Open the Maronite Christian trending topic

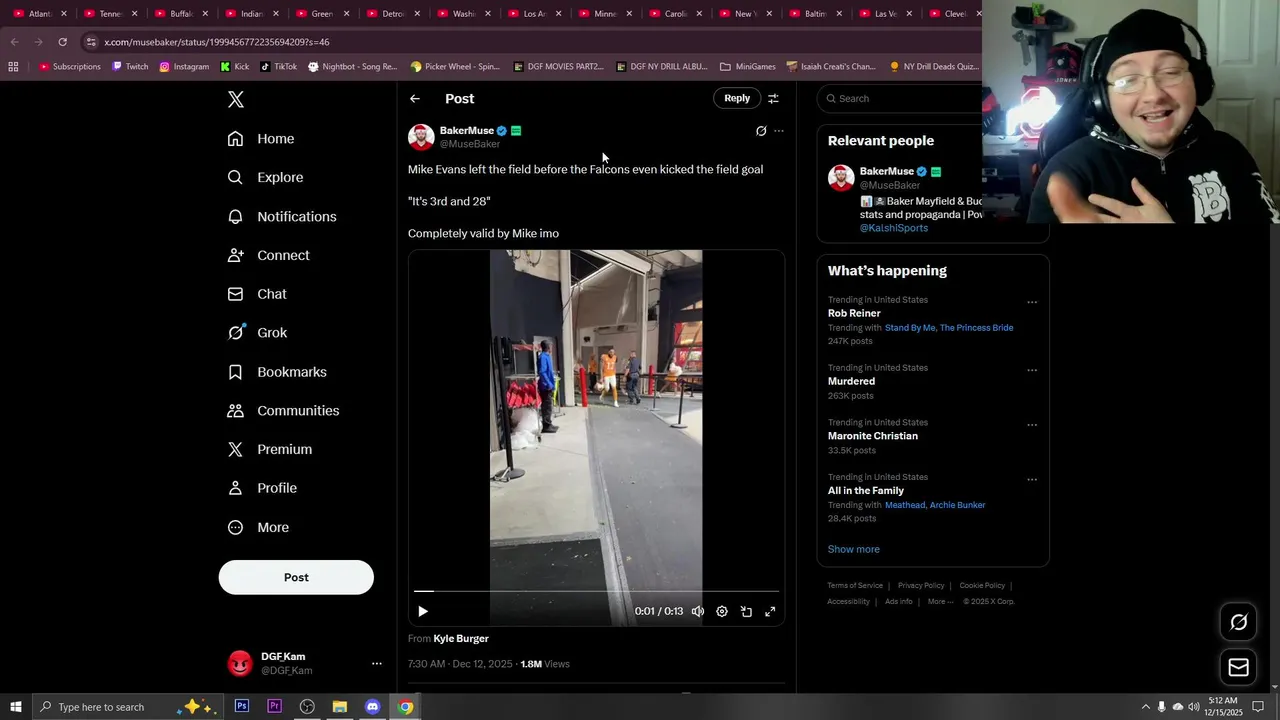pyautogui.click(x=873, y=436)
